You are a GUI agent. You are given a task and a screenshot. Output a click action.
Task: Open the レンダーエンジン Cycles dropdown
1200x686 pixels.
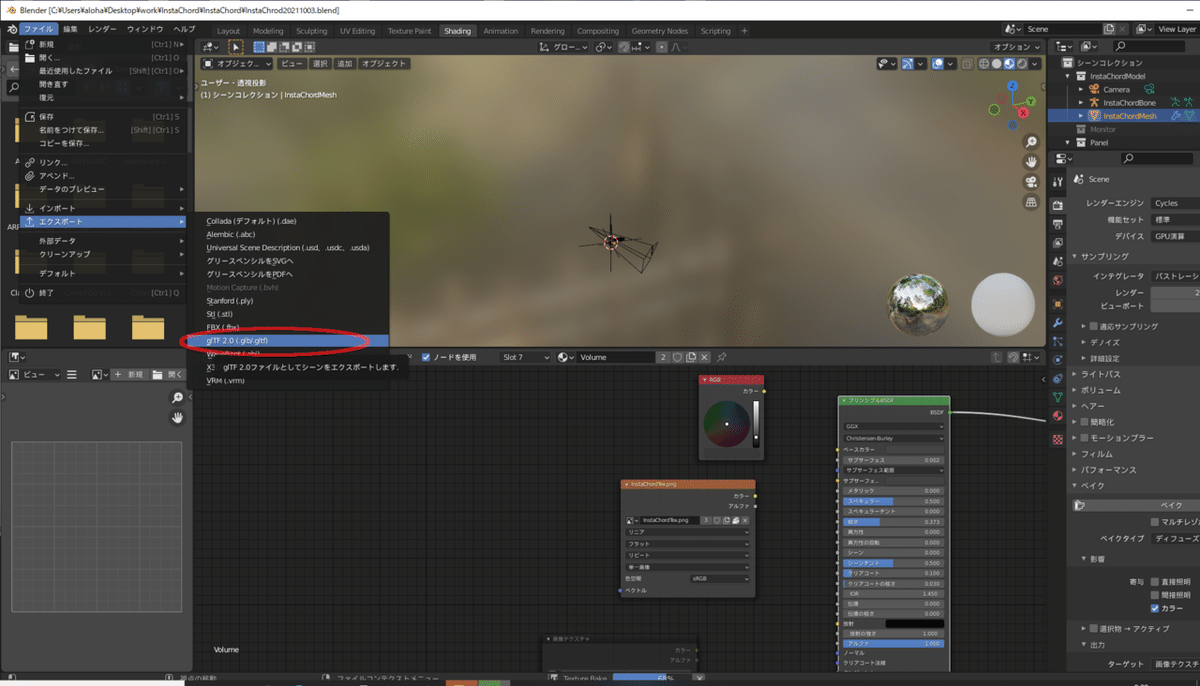coord(1174,203)
